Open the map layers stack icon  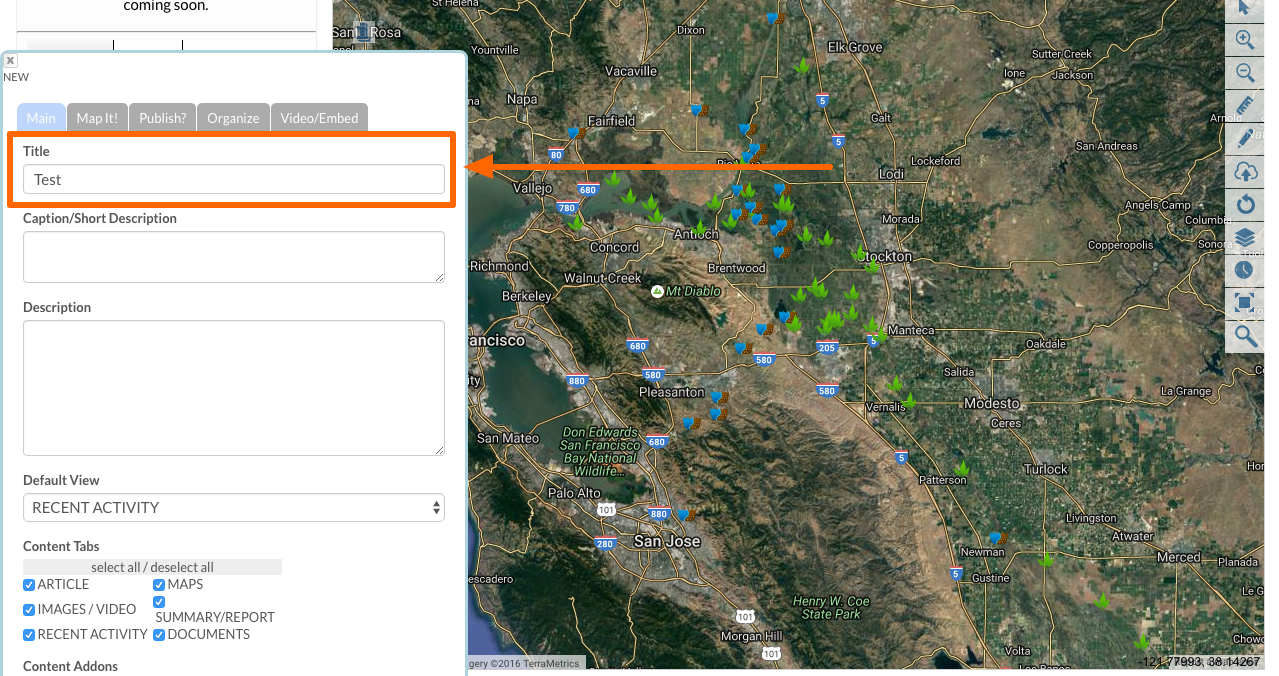pyautogui.click(x=1245, y=238)
